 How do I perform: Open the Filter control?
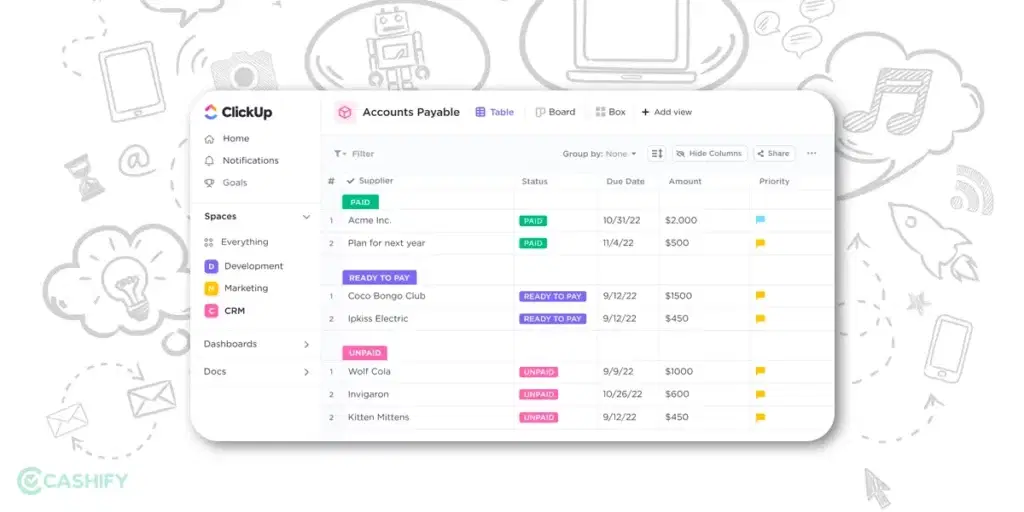click(354, 154)
